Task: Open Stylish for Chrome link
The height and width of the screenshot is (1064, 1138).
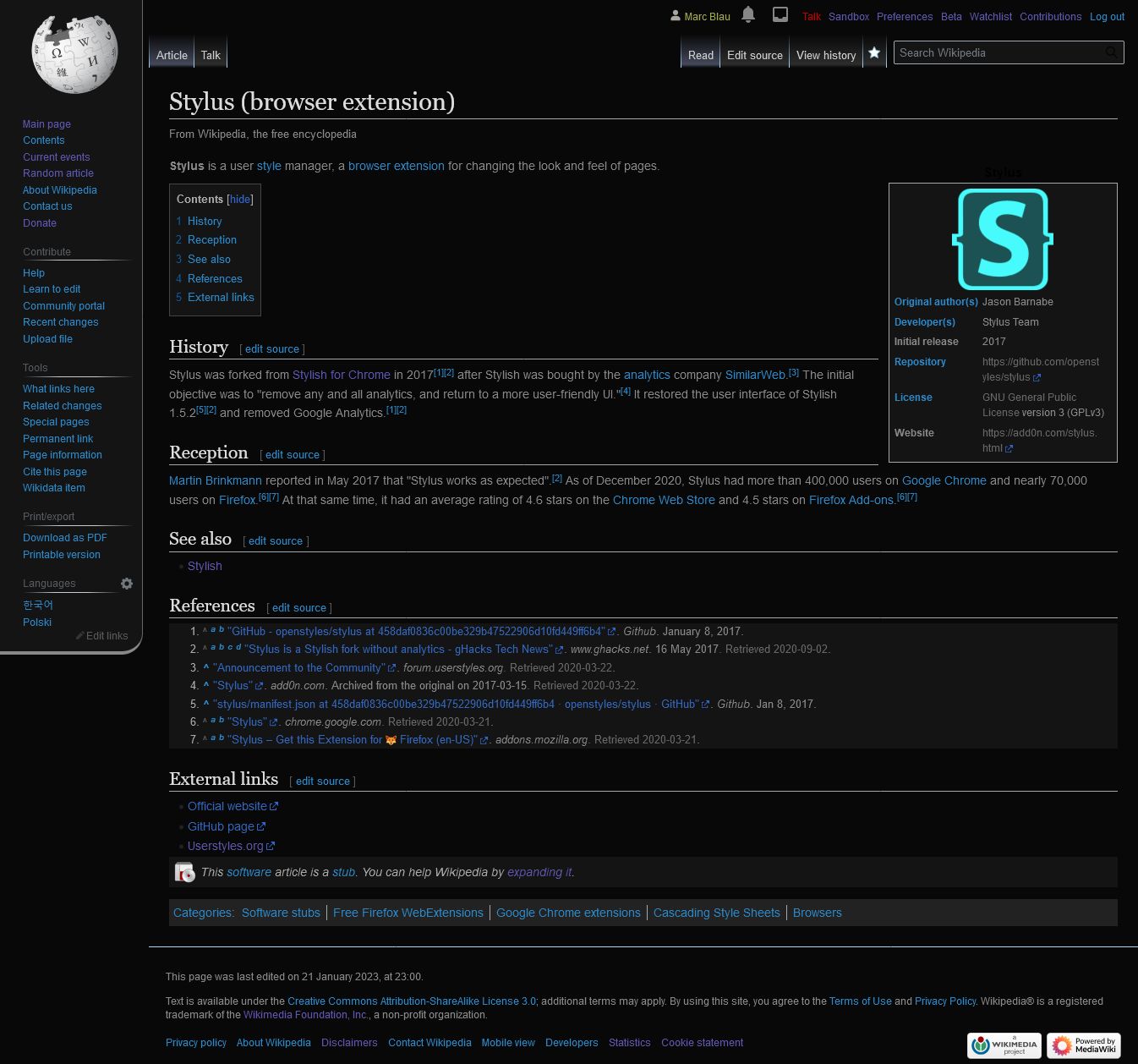Action: tap(342, 375)
